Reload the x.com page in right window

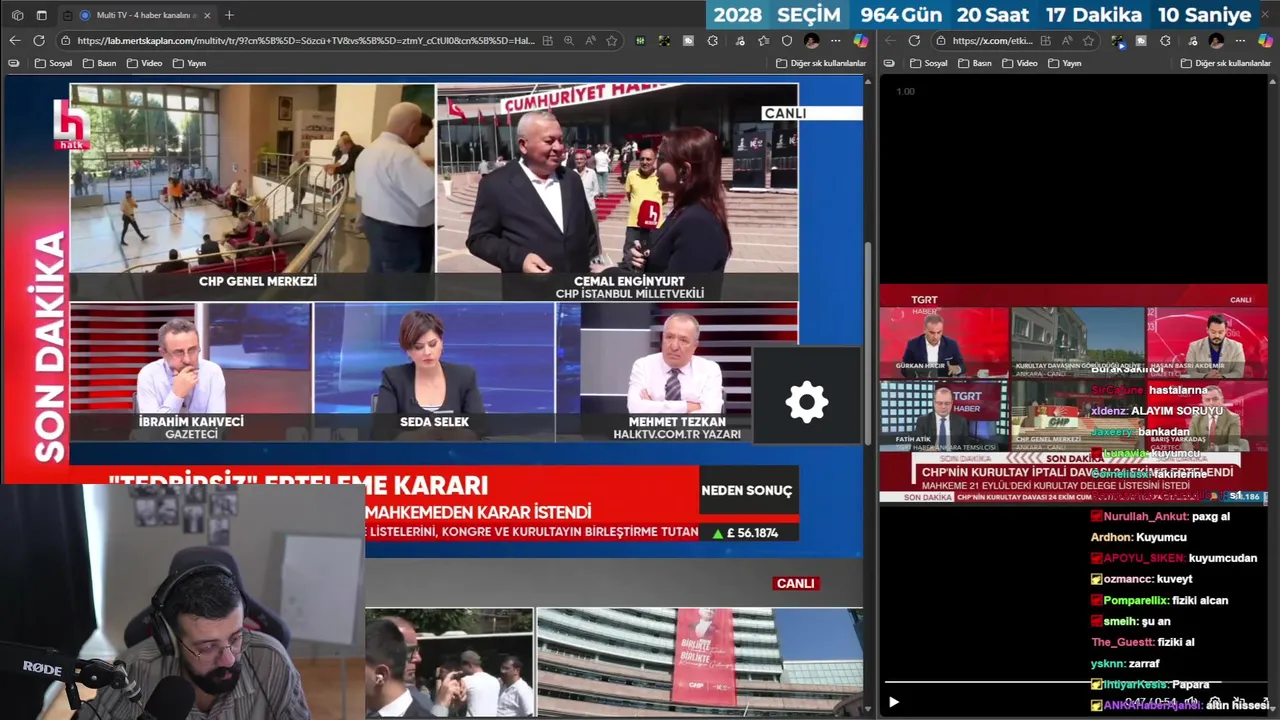(914, 41)
